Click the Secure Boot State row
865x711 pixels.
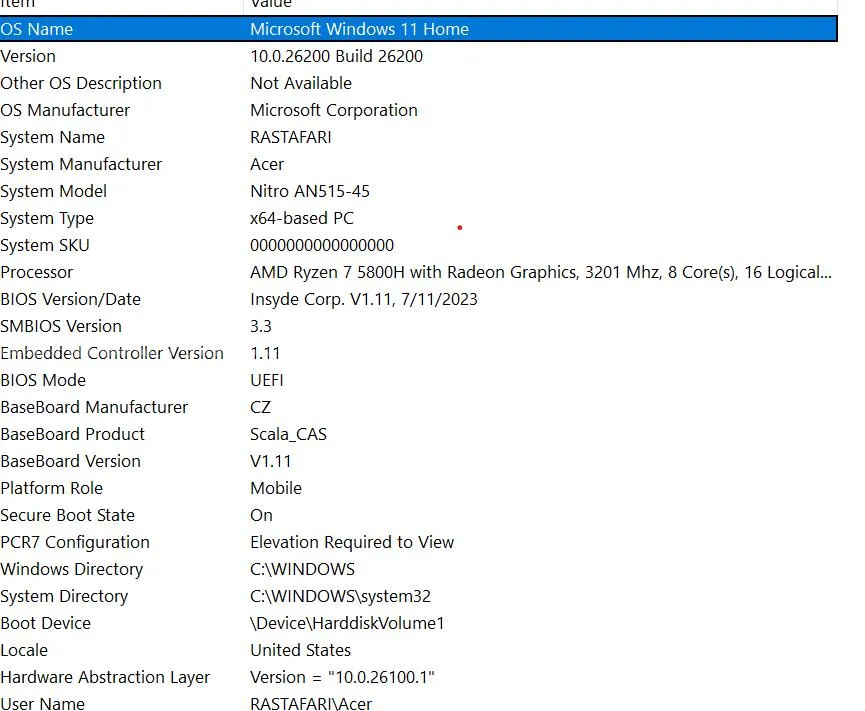coord(67,515)
